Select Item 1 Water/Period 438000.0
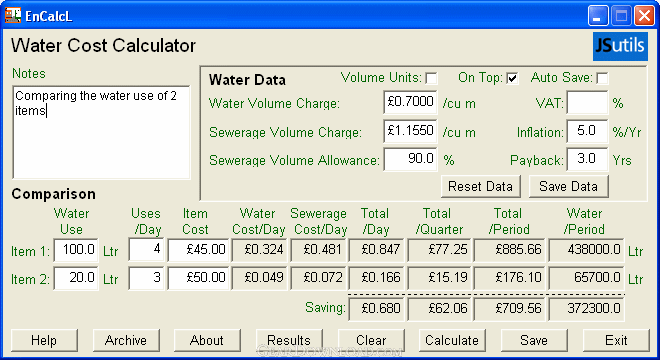660x360 pixels. tap(586, 250)
